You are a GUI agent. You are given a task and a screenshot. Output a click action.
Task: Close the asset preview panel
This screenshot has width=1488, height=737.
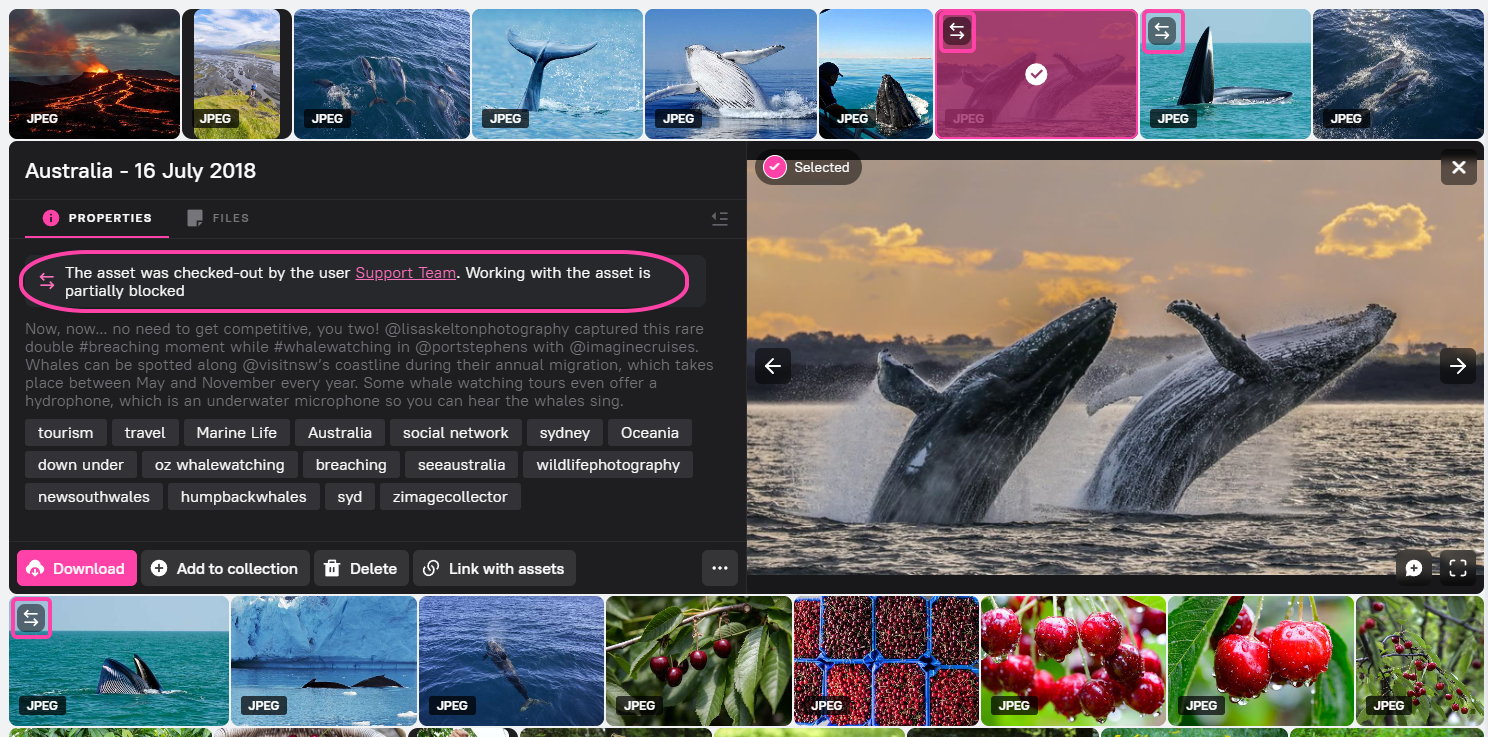(1458, 167)
